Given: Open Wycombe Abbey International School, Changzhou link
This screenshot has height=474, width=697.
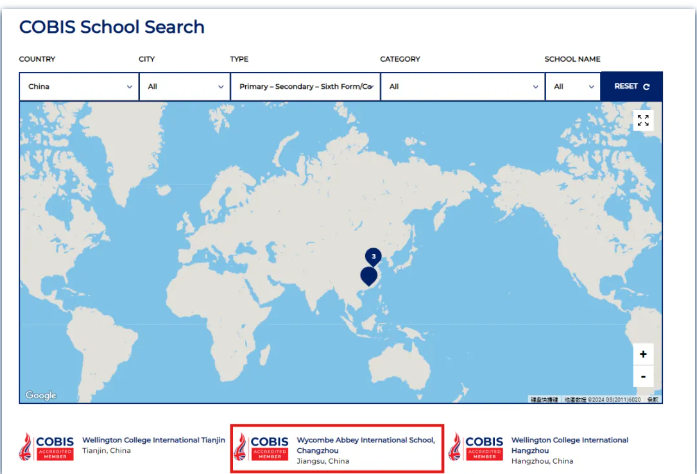Looking at the screenshot, I should pyautogui.click(x=366, y=445).
